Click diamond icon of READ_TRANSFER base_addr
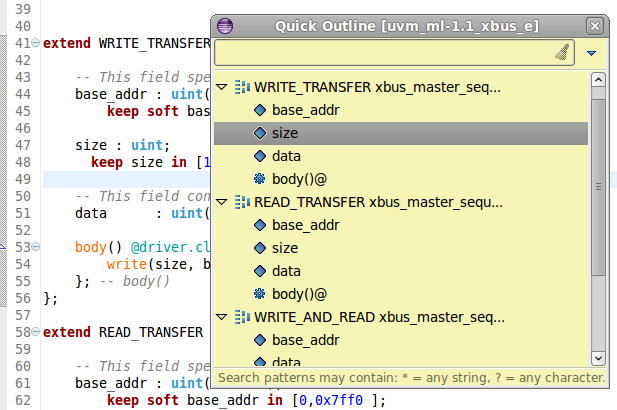 (x=260, y=225)
